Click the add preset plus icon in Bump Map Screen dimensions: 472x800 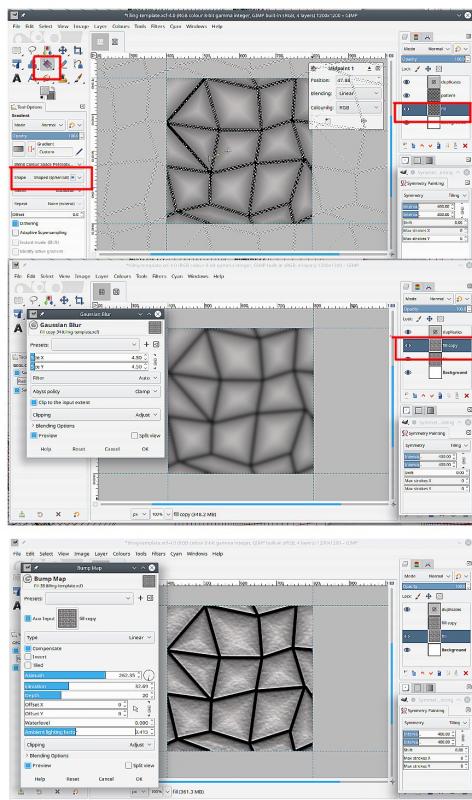coord(140,597)
